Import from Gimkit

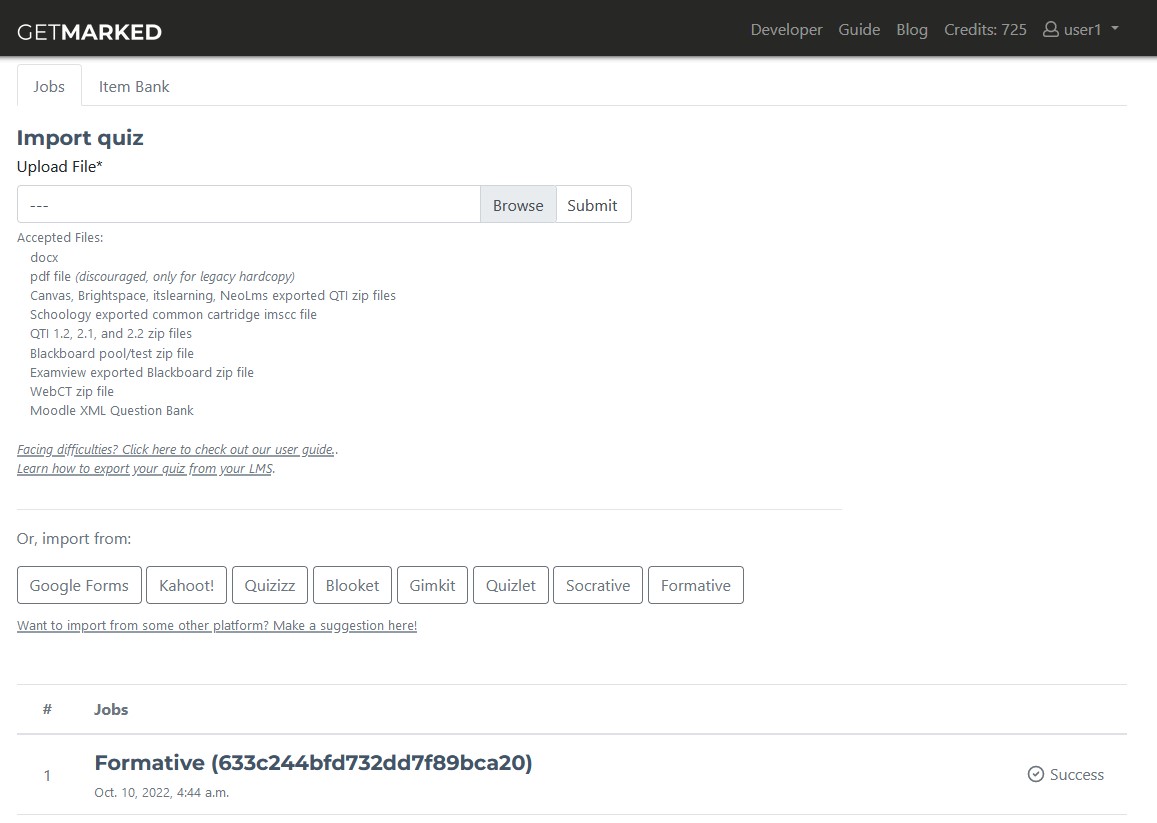pyautogui.click(x=432, y=585)
